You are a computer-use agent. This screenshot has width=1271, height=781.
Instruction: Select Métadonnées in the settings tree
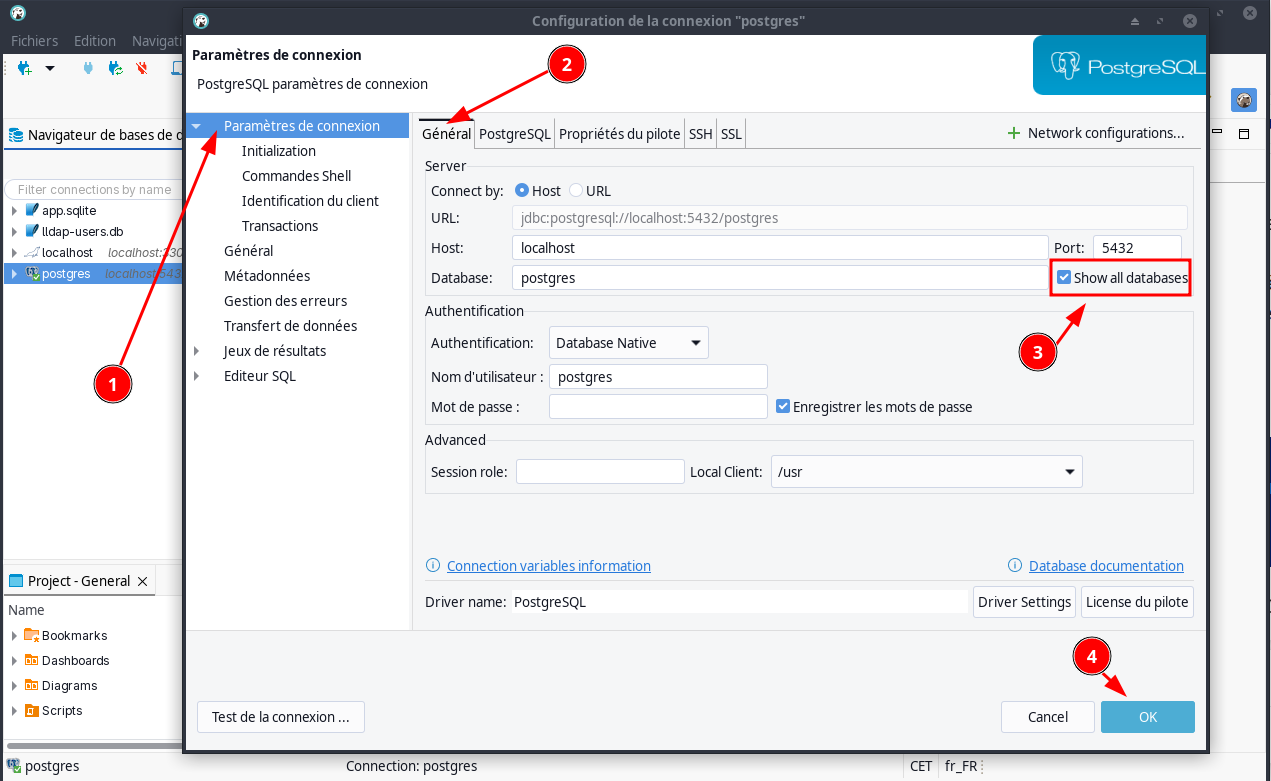click(267, 276)
